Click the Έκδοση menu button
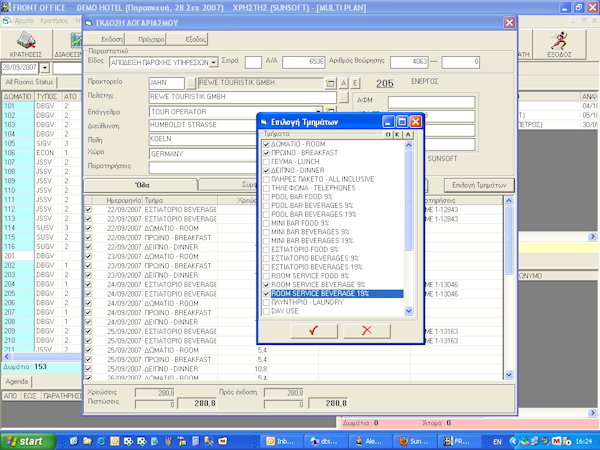Viewport: 600px width, 450px height. click(106, 39)
